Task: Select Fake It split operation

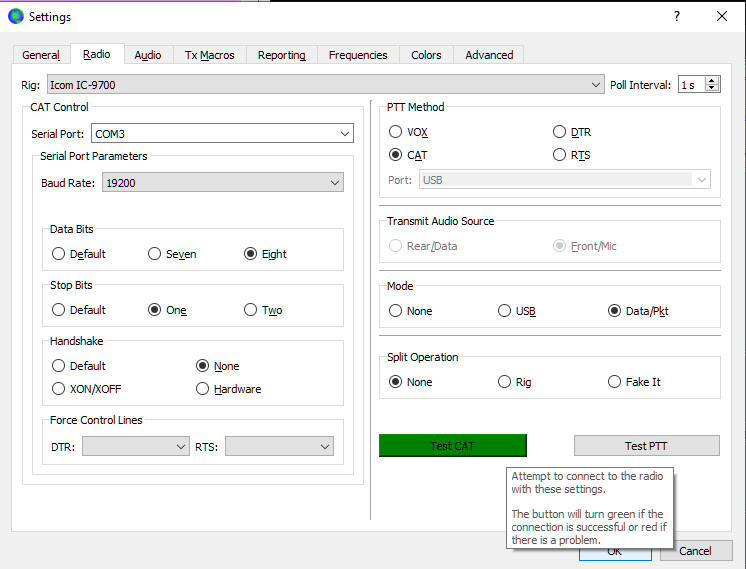Action: point(615,382)
